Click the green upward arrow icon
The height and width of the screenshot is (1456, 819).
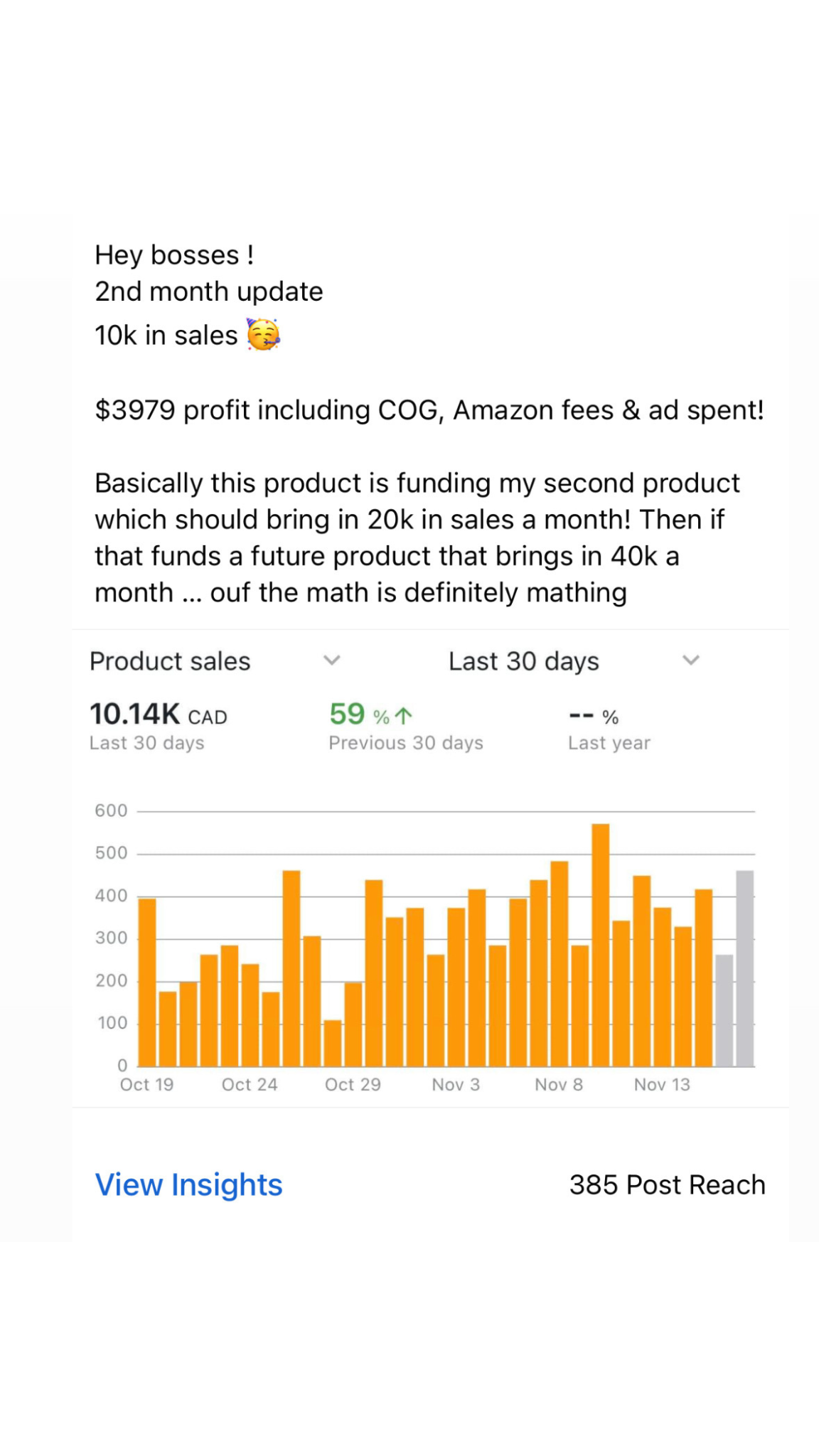point(403,716)
